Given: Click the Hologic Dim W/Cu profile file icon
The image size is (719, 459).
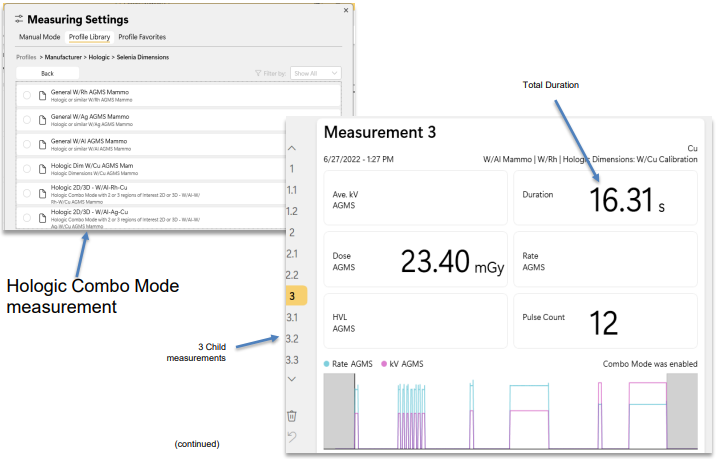Looking at the screenshot, I should coord(42,168).
